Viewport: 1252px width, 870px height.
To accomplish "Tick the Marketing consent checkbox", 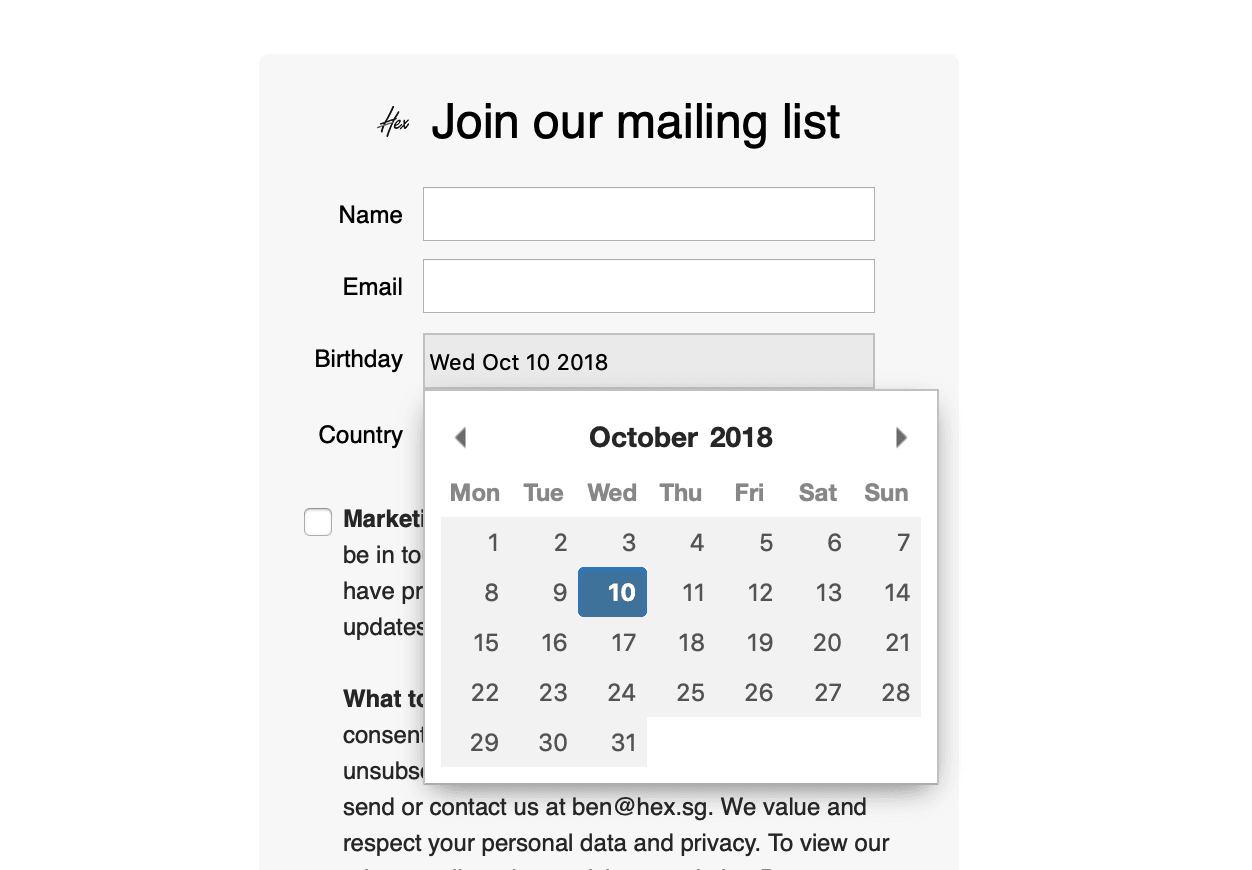I will click(x=318, y=522).
